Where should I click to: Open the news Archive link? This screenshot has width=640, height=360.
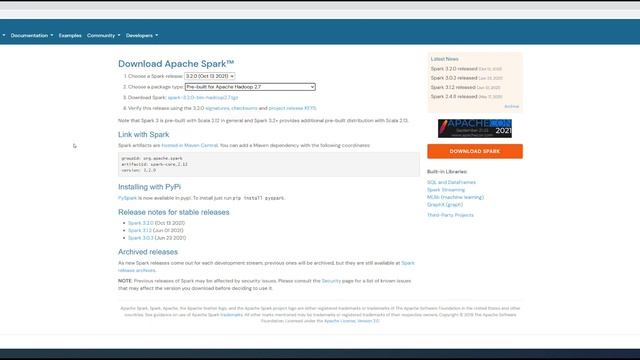coord(511,107)
